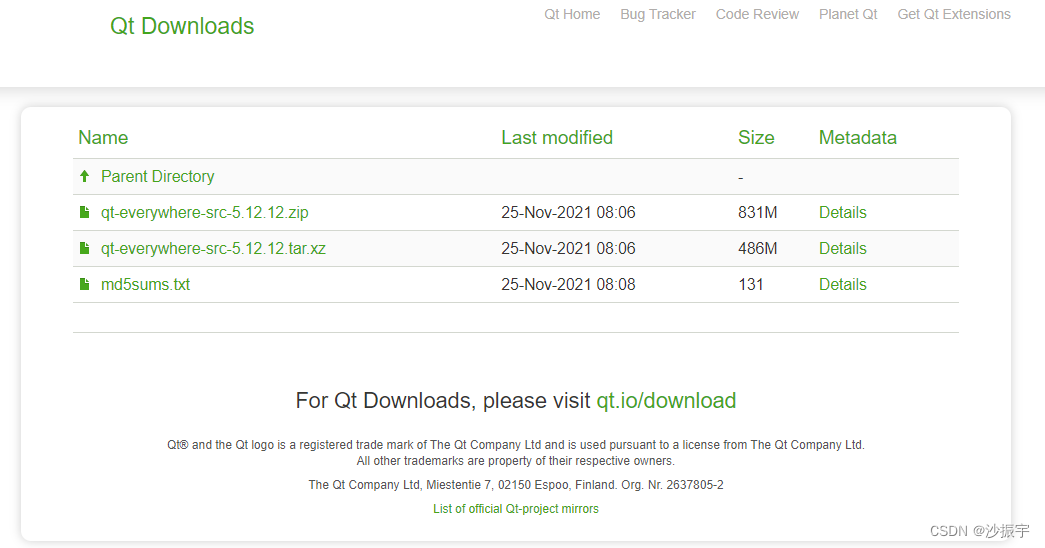
Task: Select the 831M size value
Action: [758, 213]
